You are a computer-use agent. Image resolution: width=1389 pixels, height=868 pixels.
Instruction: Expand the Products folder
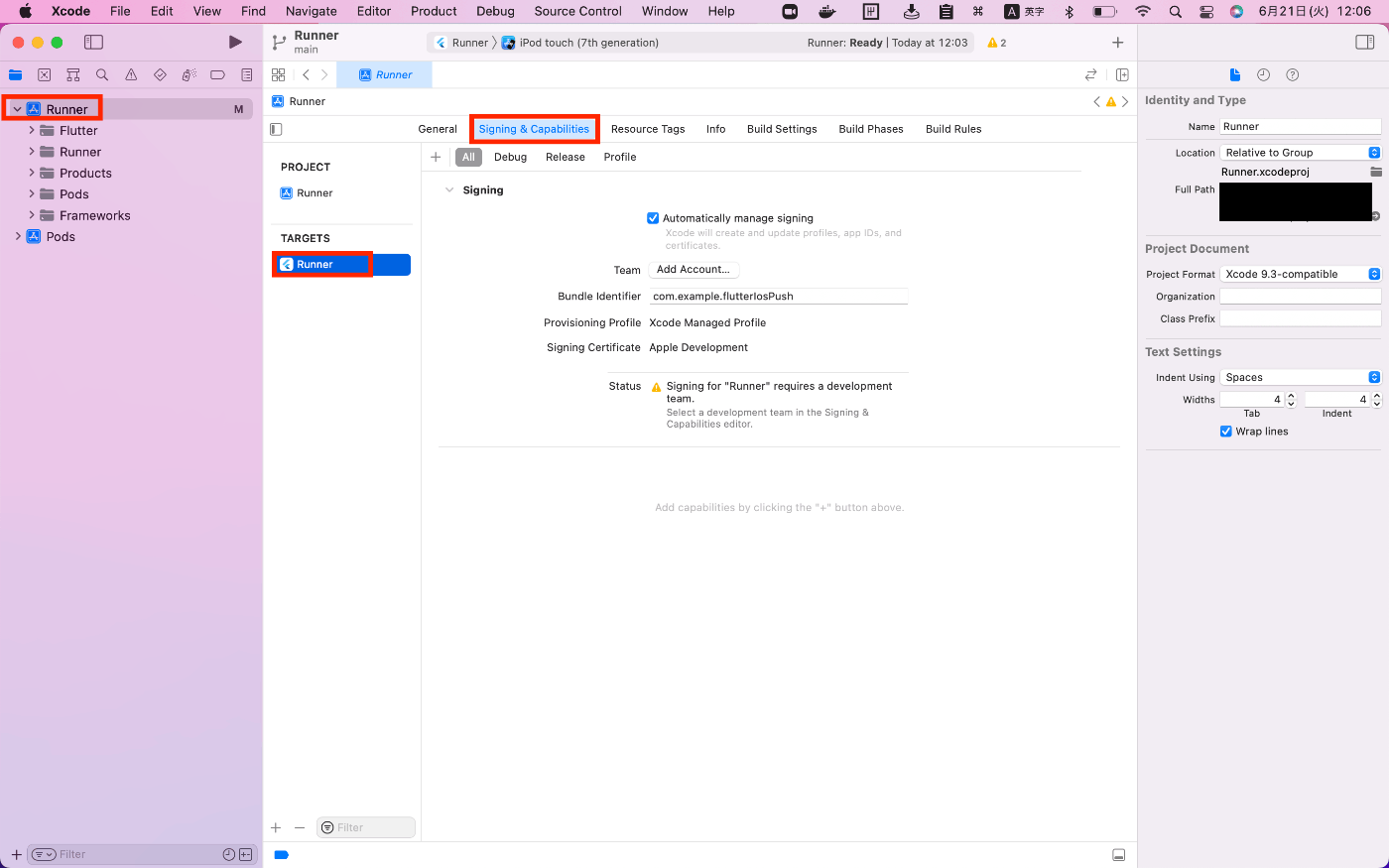point(32,173)
